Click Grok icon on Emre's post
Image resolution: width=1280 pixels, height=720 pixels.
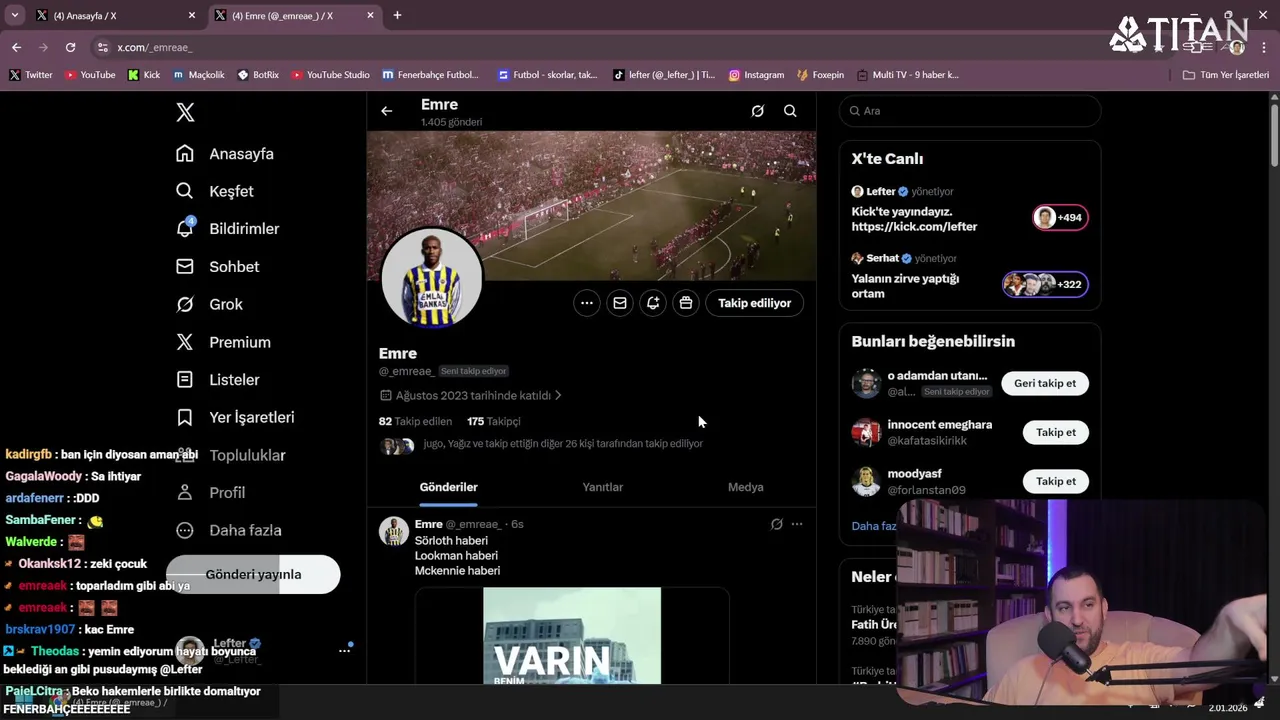(776, 524)
